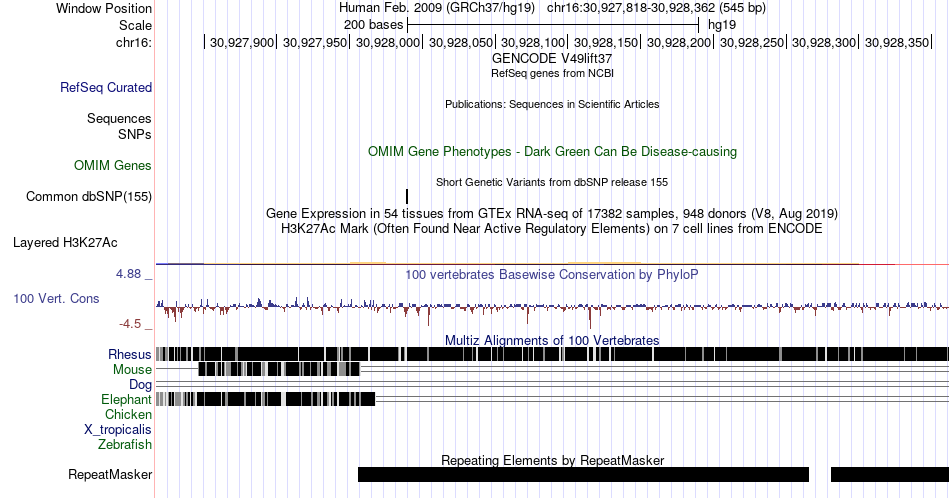Select the Common dbSNP(155) track label

[x=89, y=196]
